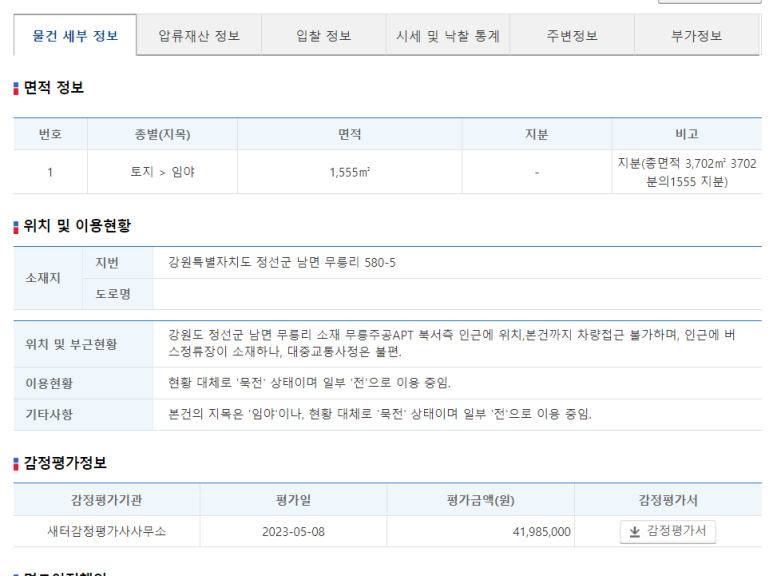Image resolution: width=773 pixels, height=576 pixels.
Task: Click the 평가일 column header
Action: (x=293, y=500)
